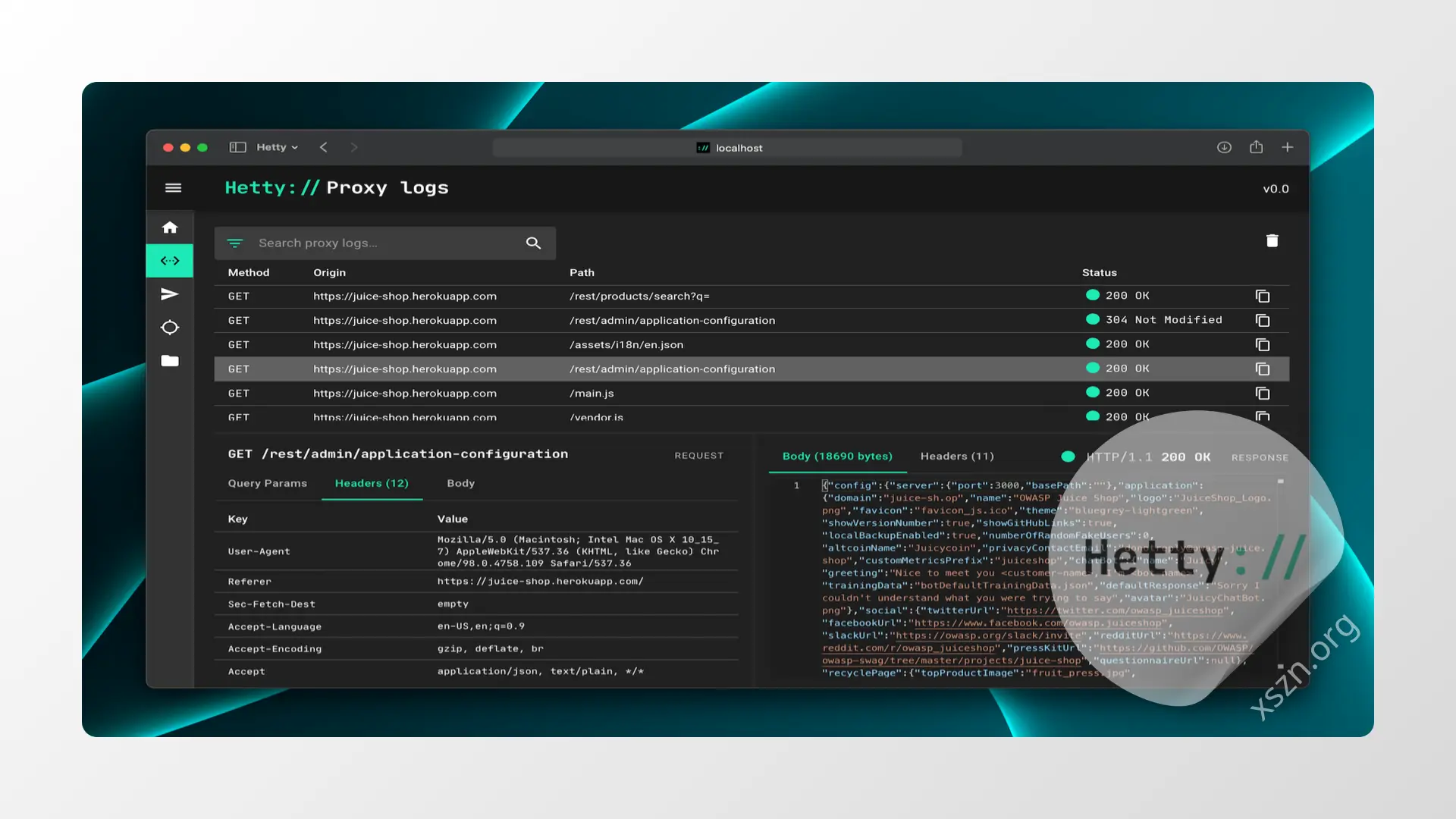Toggle the browser sidebar panel

pyautogui.click(x=237, y=147)
